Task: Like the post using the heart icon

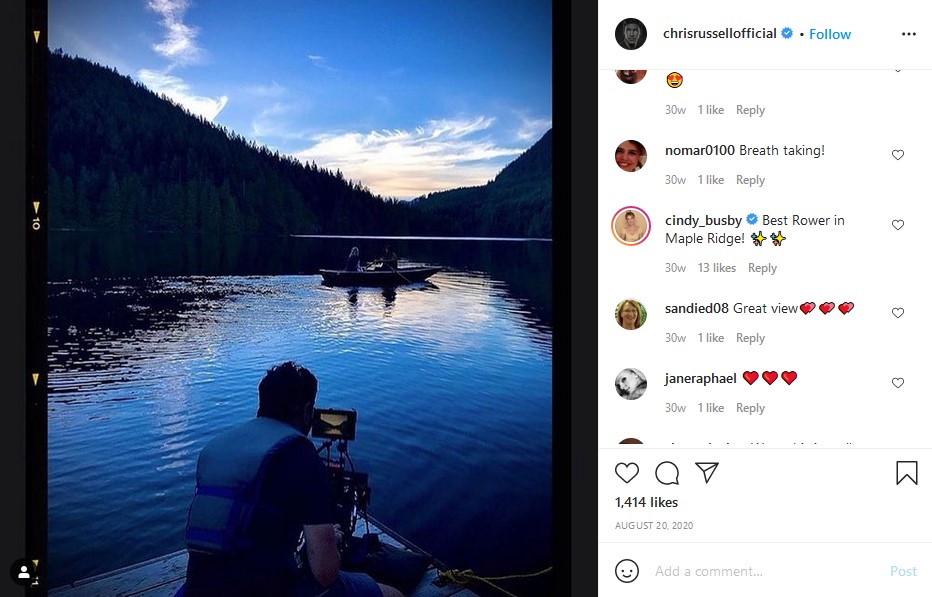Action: tap(627, 472)
